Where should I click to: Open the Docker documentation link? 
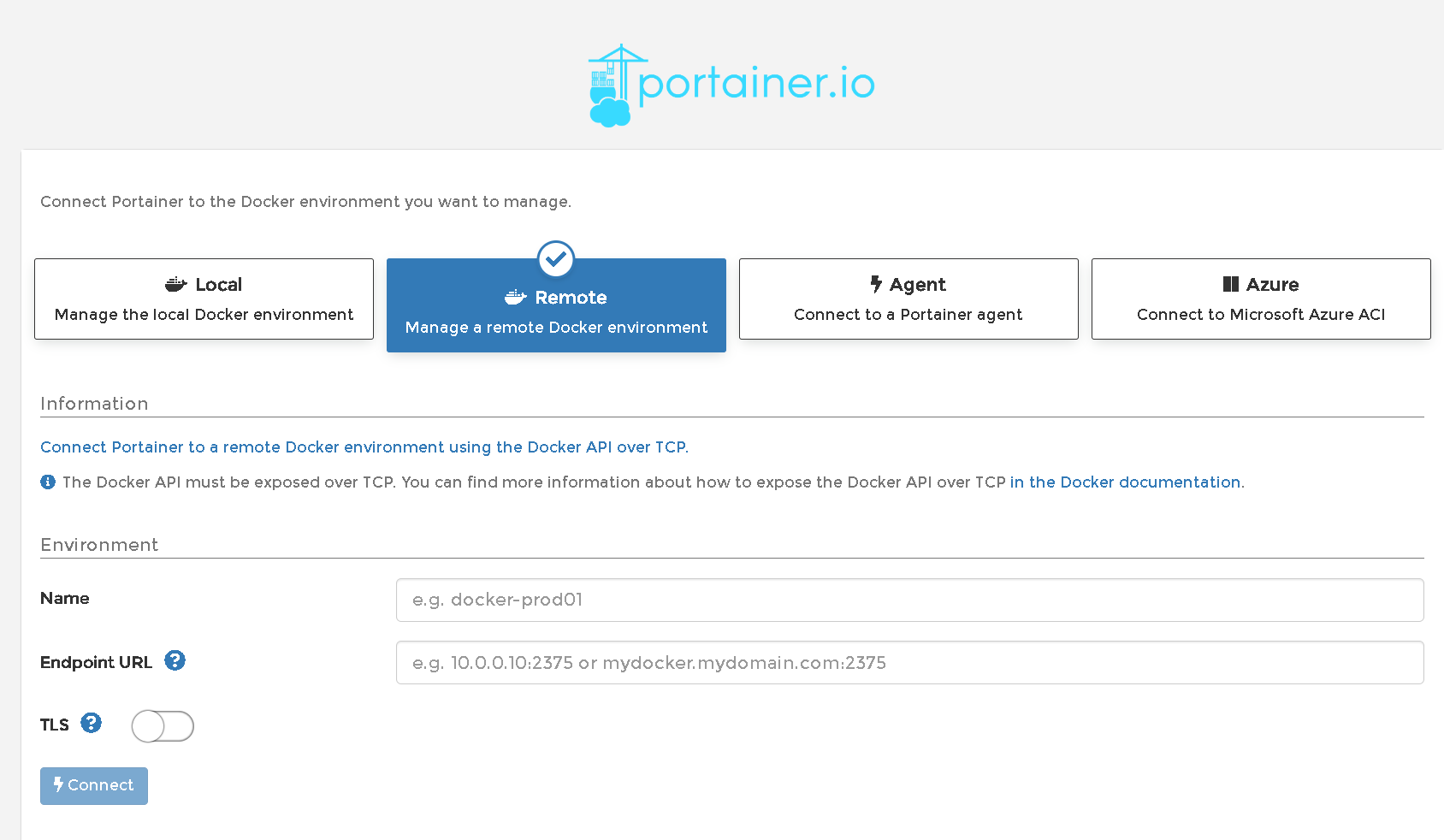(1127, 482)
